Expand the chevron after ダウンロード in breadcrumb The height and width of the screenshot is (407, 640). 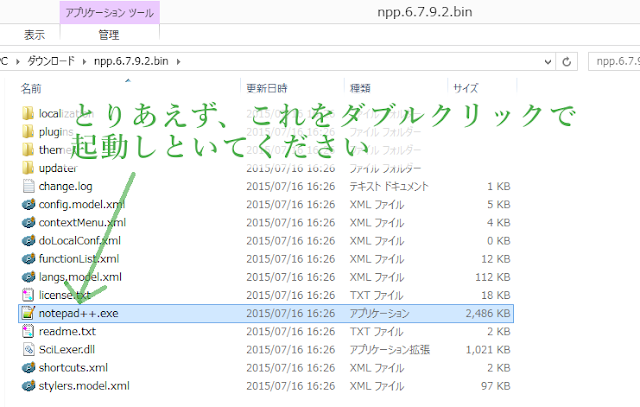click(x=84, y=62)
